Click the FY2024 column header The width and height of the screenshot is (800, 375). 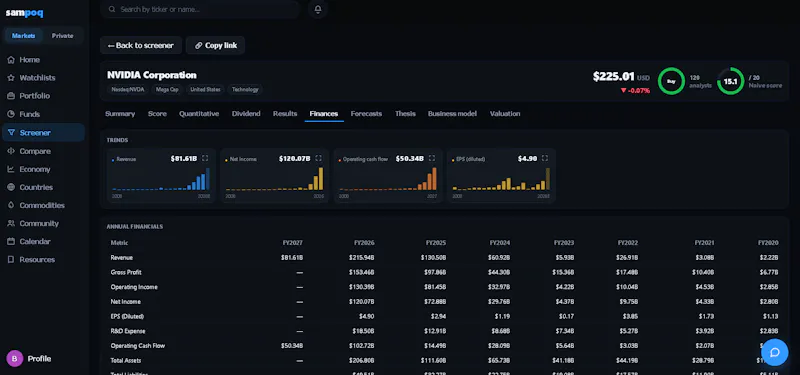pyautogui.click(x=499, y=243)
